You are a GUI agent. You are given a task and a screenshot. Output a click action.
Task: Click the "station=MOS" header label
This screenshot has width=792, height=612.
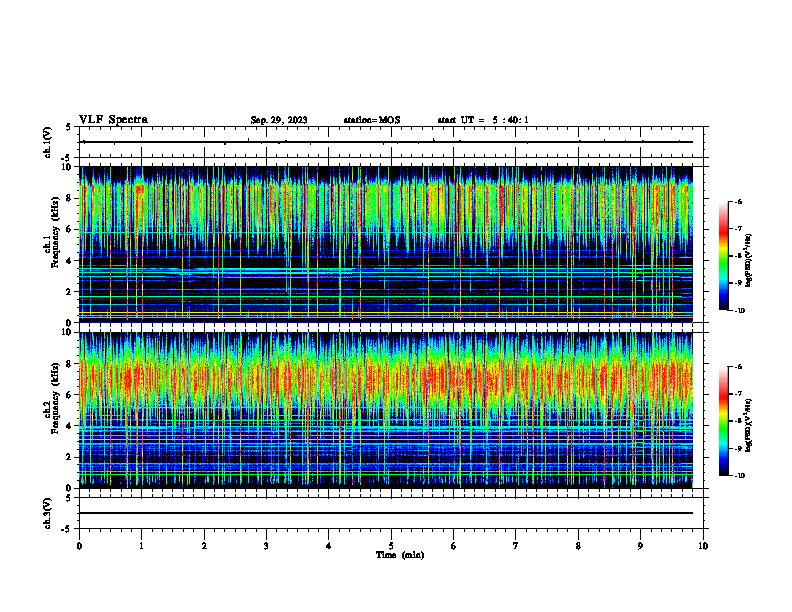coord(372,120)
